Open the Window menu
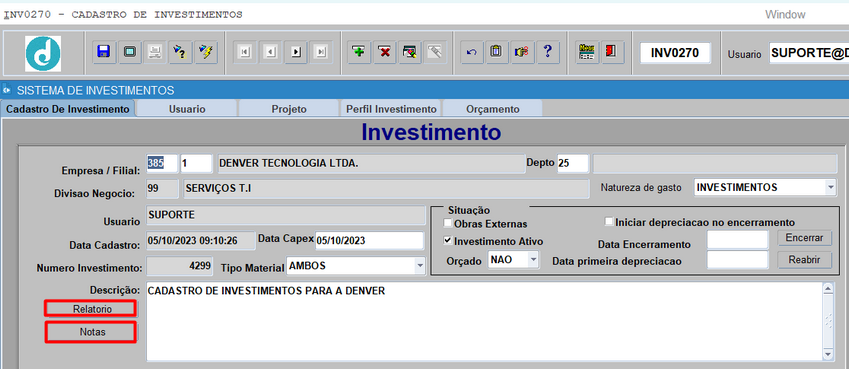 785,15
